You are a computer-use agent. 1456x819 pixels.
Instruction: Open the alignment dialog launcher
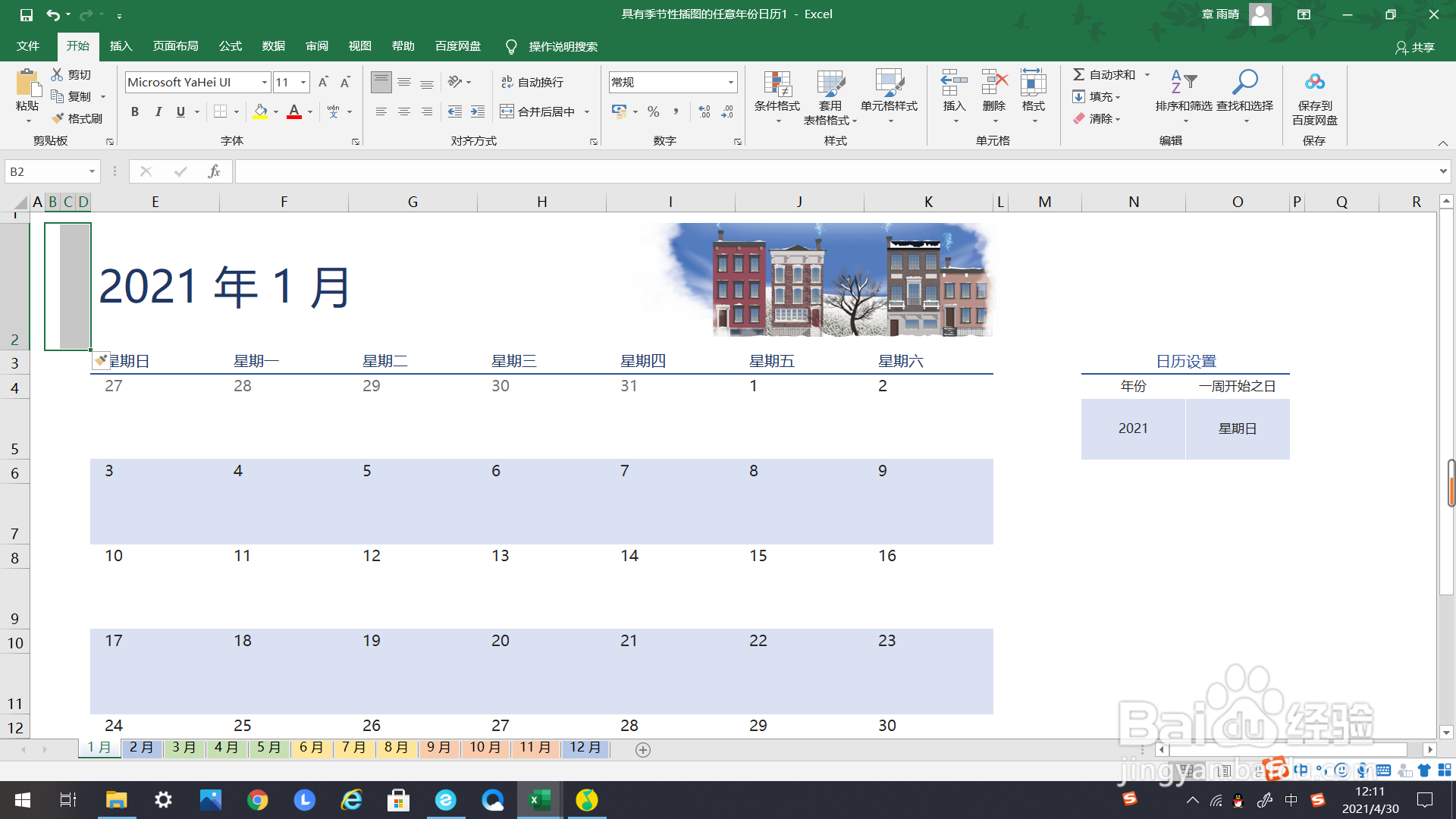pyautogui.click(x=594, y=142)
